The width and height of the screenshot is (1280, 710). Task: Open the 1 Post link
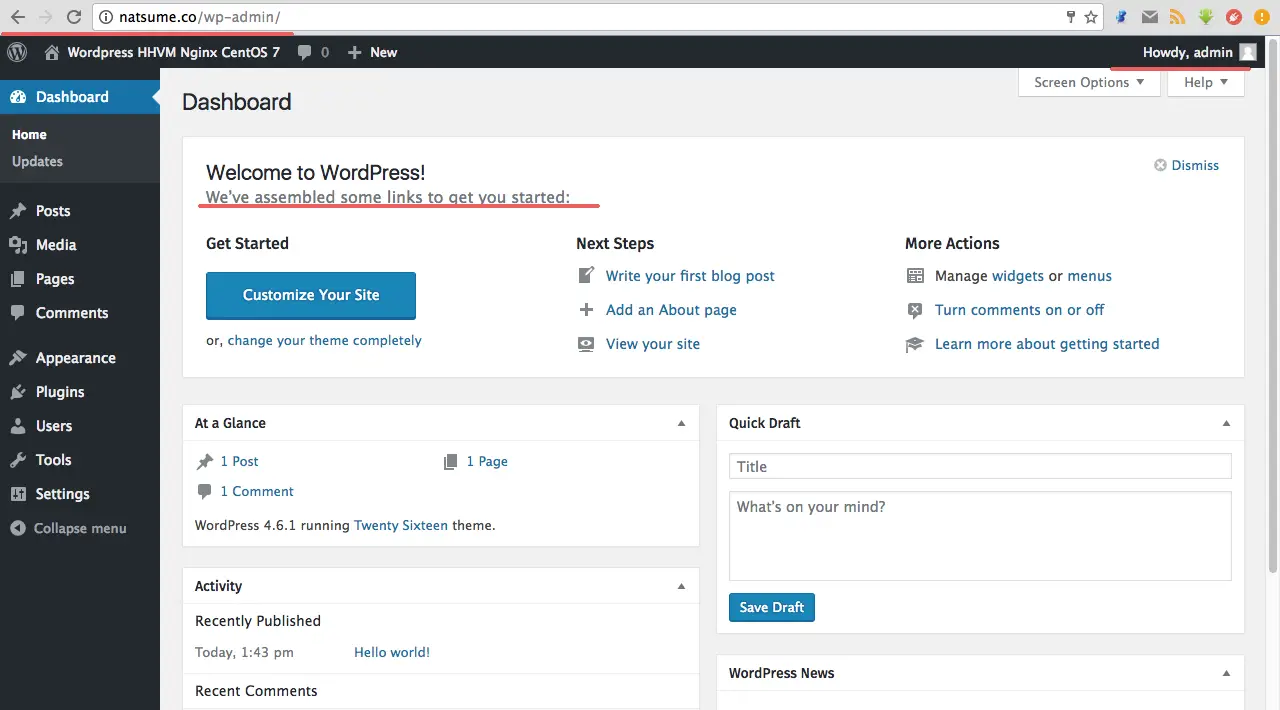pyautogui.click(x=239, y=461)
